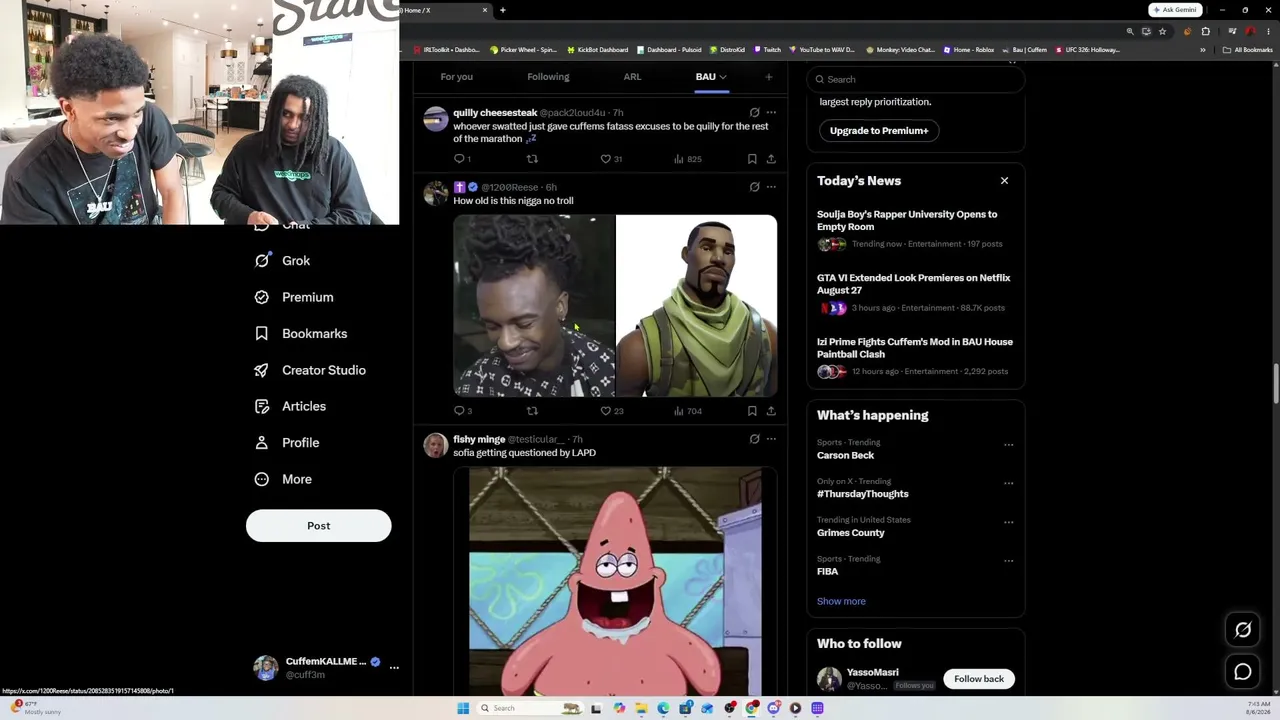The height and width of the screenshot is (720, 1280).
Task: Open Chrome extensions puzzle icon
Action: coord(1205,31)
